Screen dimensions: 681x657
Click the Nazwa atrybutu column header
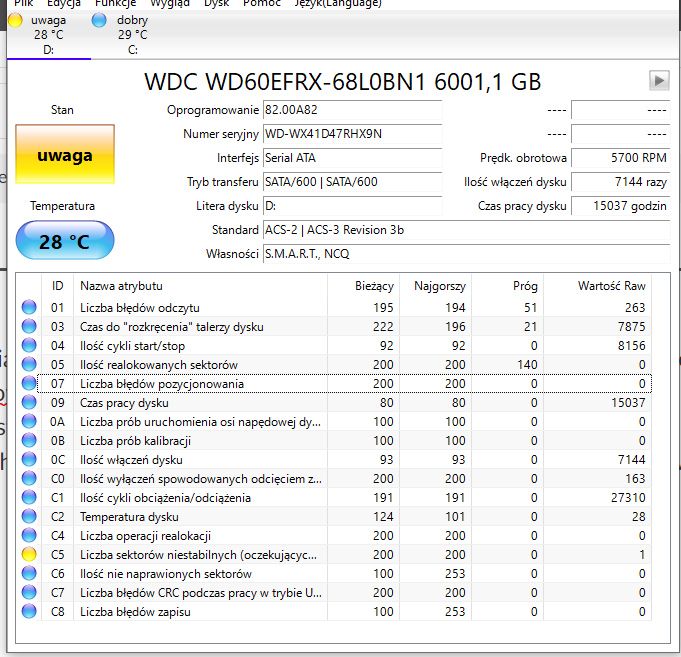click(x=200, y=286)
